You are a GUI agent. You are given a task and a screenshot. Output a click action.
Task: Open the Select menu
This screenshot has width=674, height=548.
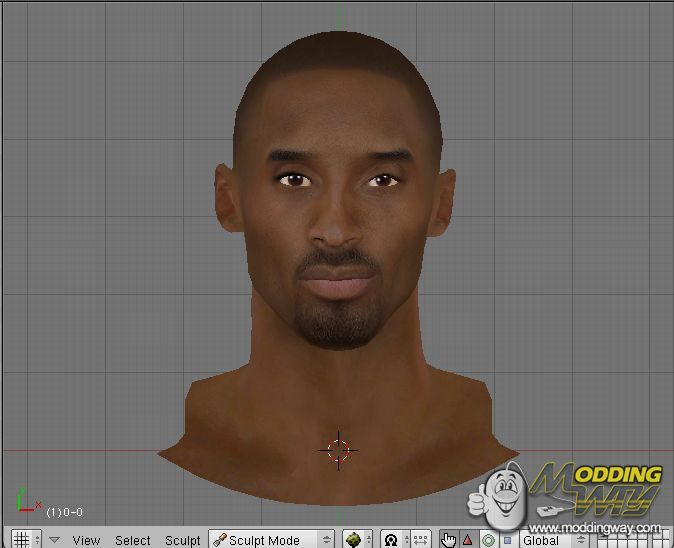(x=133, y=540)
